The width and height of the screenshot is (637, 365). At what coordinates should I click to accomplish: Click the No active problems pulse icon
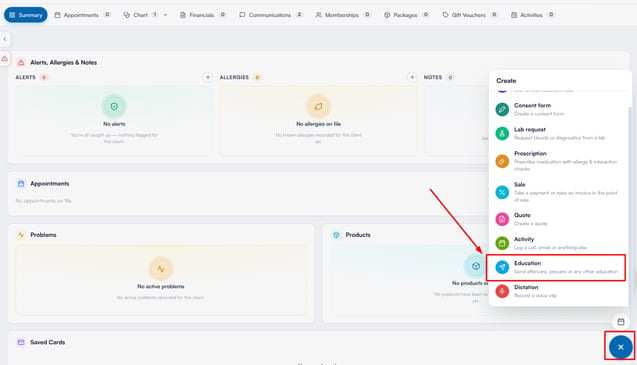coord(161,269)
